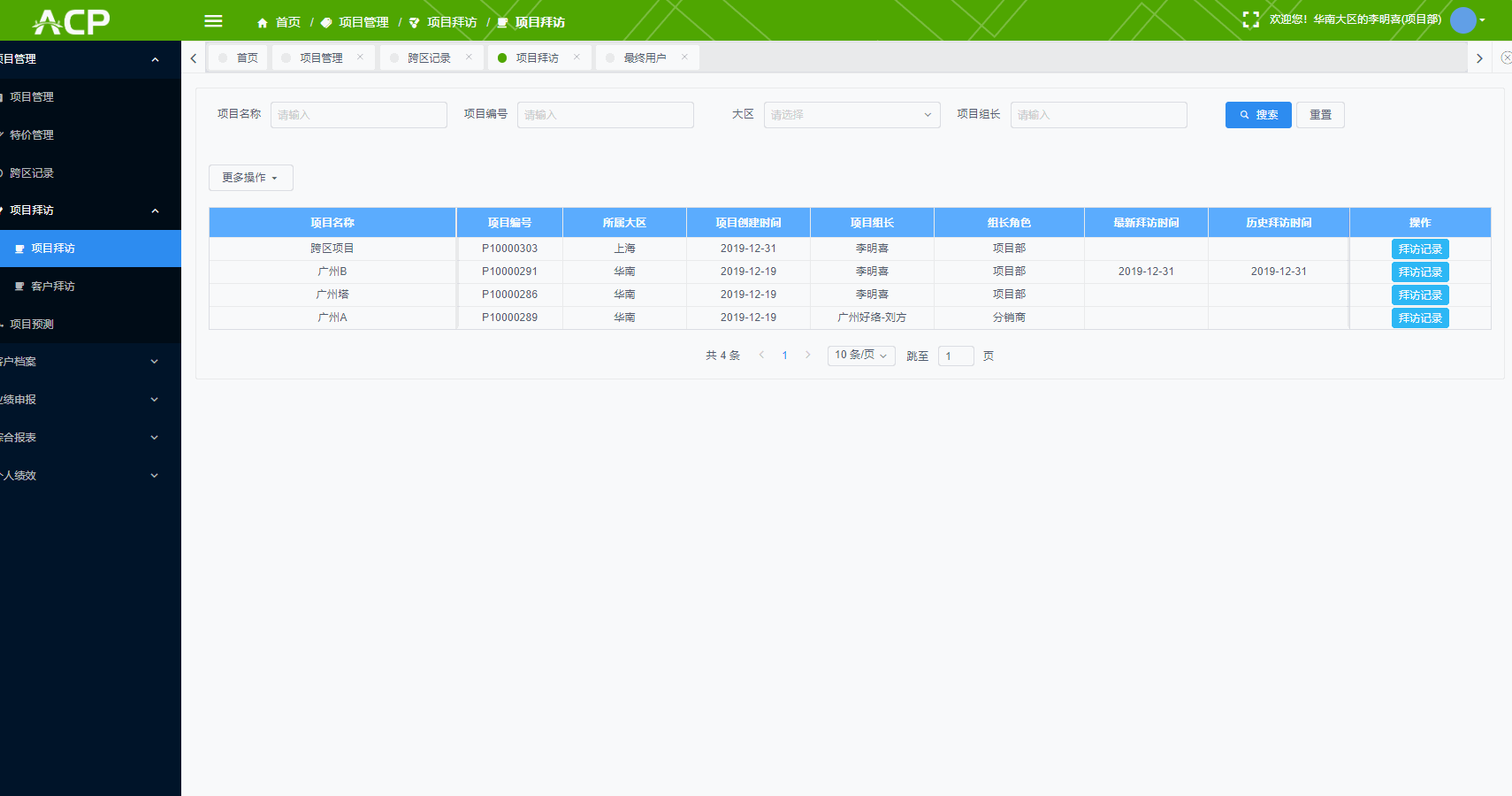Click user dropdown caret beside avatar
The image size is (1512, 796).
tap(1483, 20)
